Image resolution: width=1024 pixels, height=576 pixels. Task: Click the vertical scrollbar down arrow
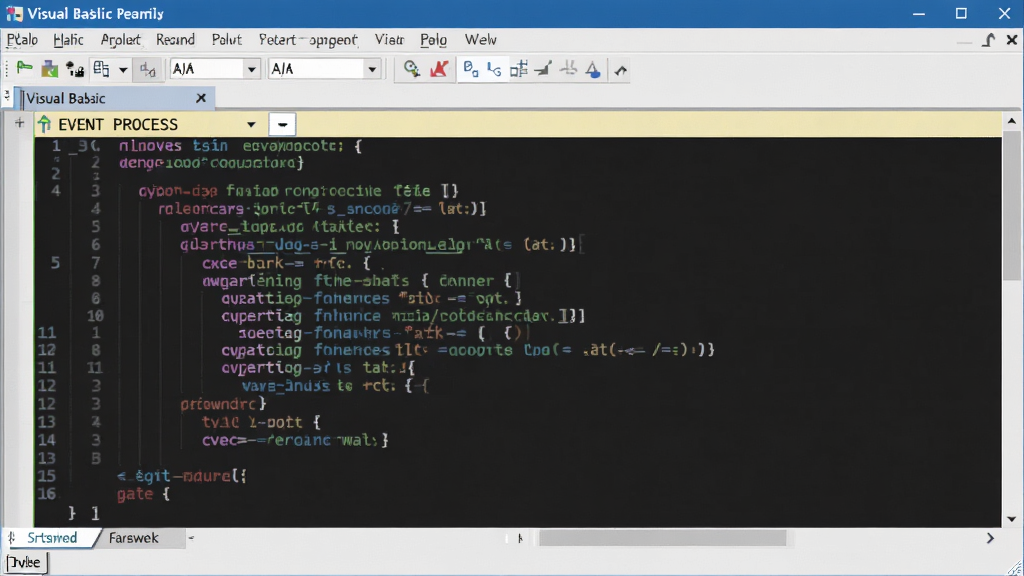[x=1012, y=519]
